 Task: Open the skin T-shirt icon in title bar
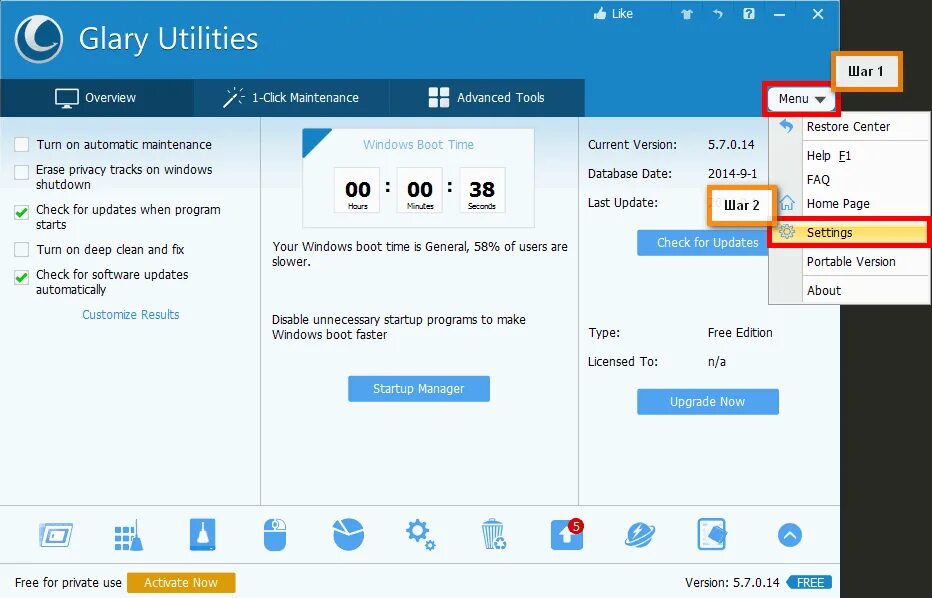tap(687, 14)
